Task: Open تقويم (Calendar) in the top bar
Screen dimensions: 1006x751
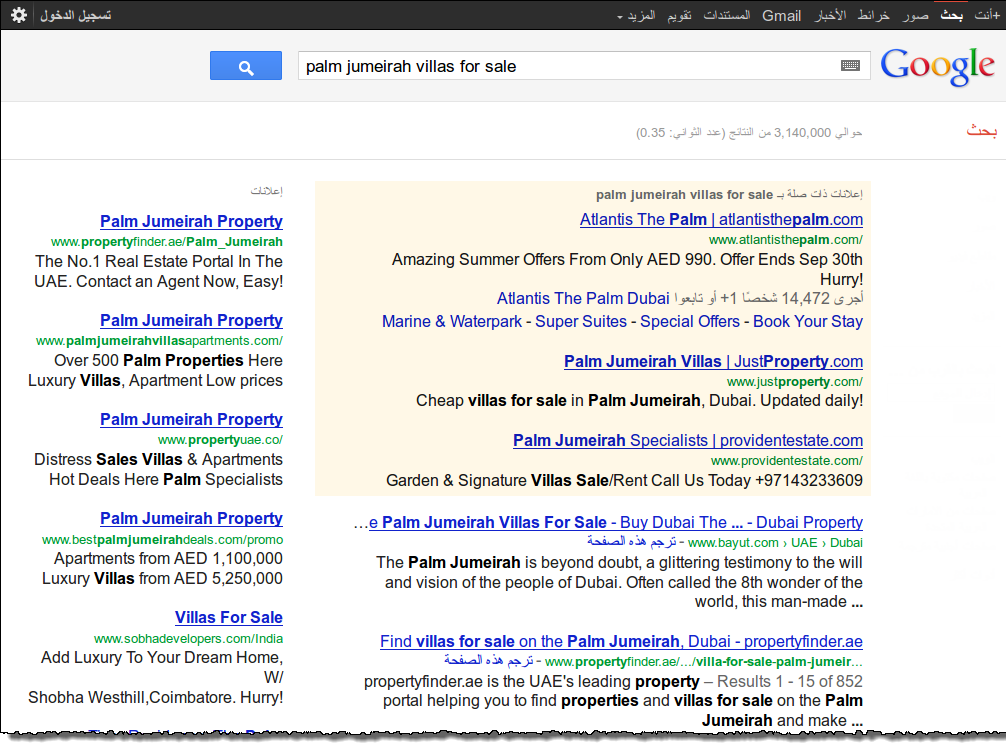Action: (679, 15)
